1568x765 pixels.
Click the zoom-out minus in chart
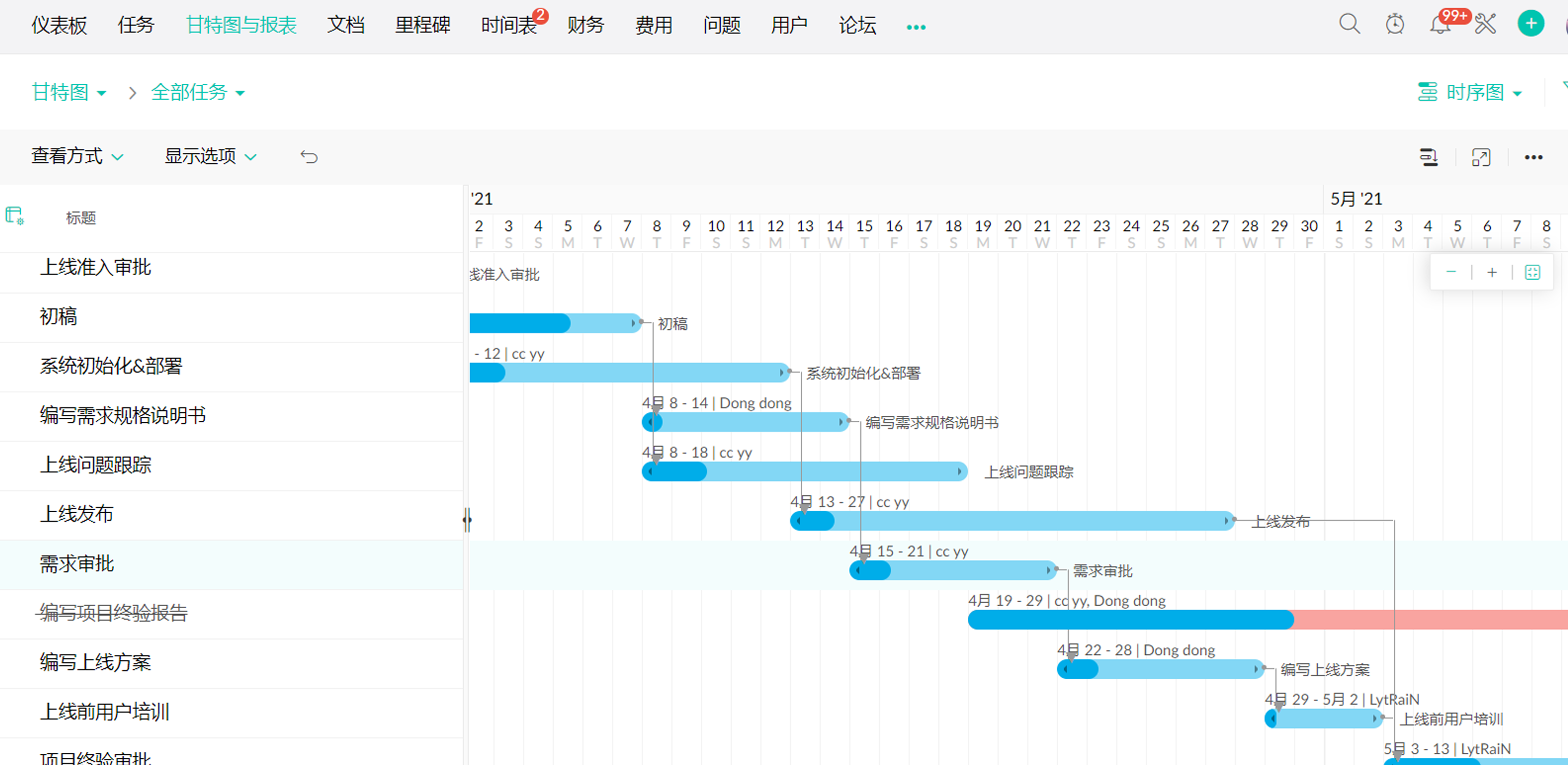pyautogui.click(x=1451, y=272)
